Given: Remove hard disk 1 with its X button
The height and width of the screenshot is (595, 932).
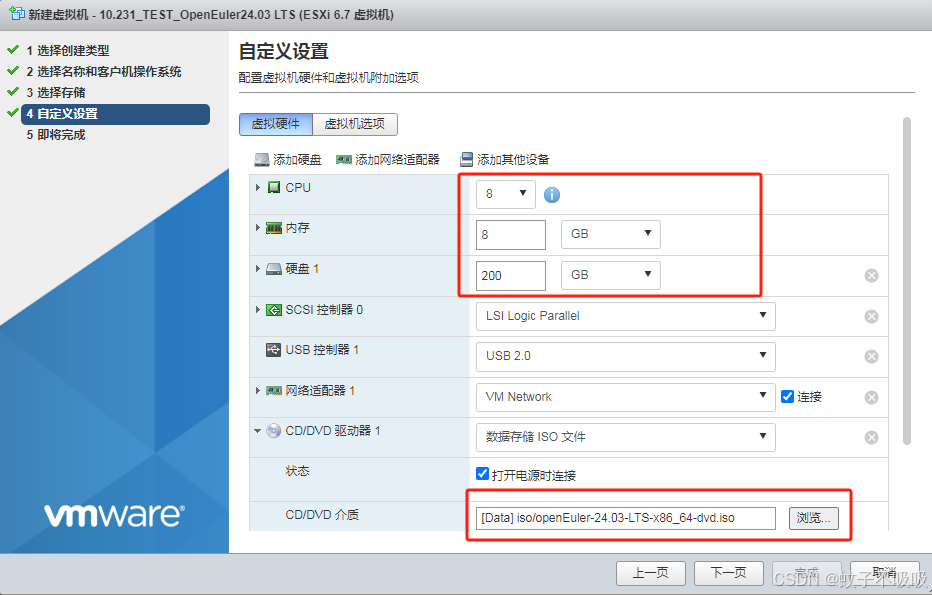Looking at the screenshot, I should (x=871, y=275).
